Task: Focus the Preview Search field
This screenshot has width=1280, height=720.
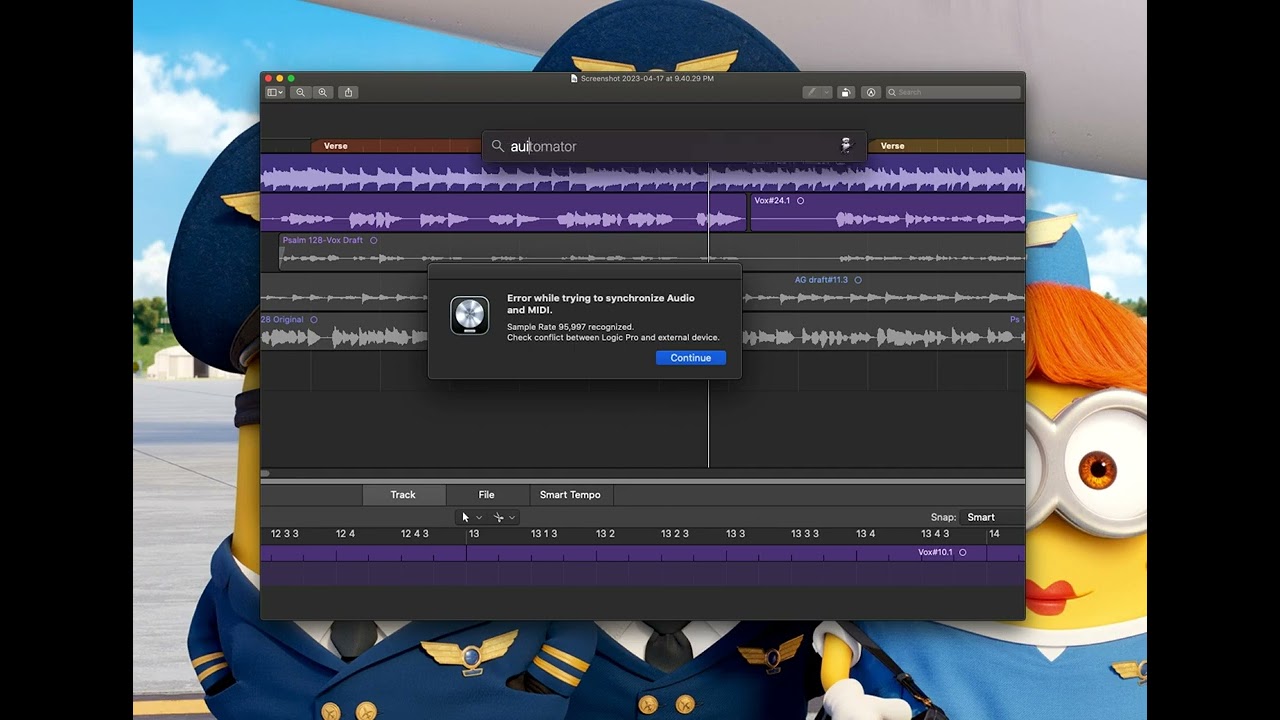Action: (x=953, y=92)
